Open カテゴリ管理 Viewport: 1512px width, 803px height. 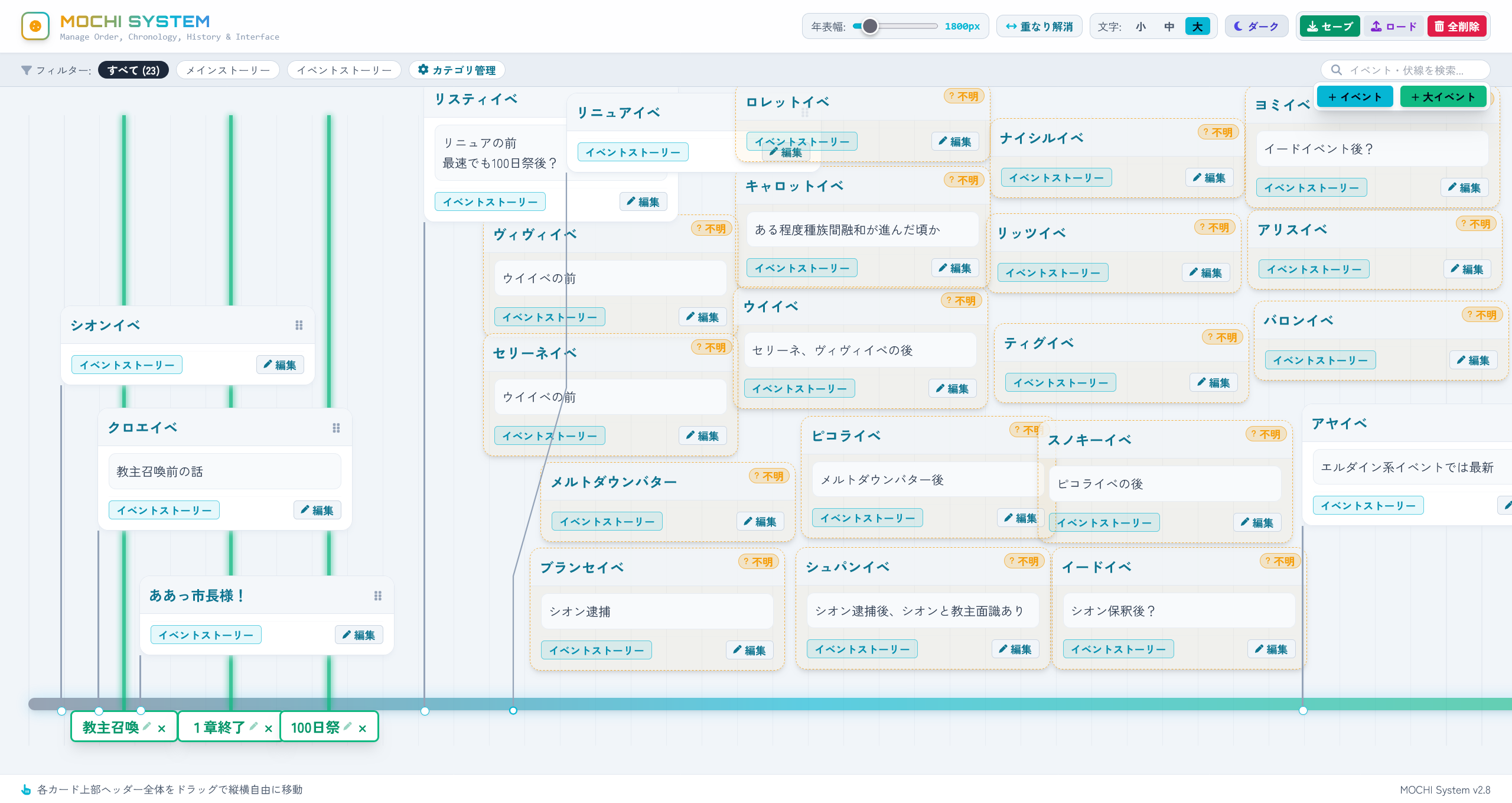coord(457,70)
